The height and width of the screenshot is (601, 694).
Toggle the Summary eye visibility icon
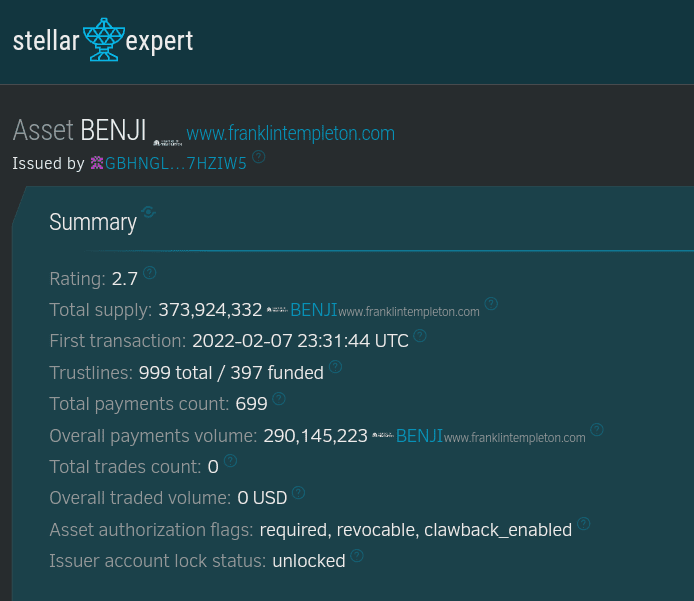click(149, 212)
